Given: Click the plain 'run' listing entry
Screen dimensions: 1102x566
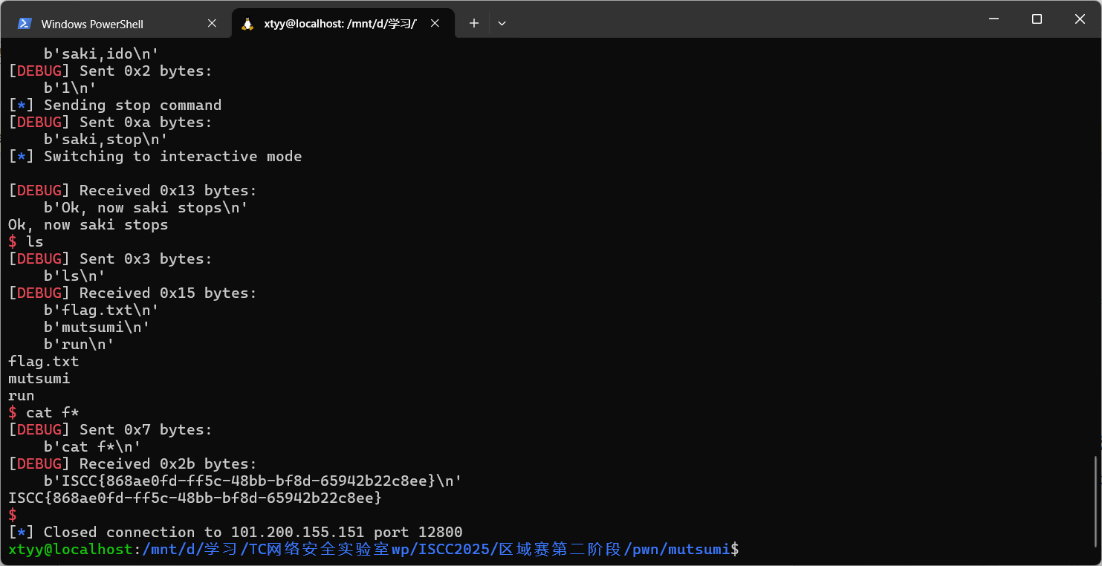Looking at the screenshot, I should 21,396.
